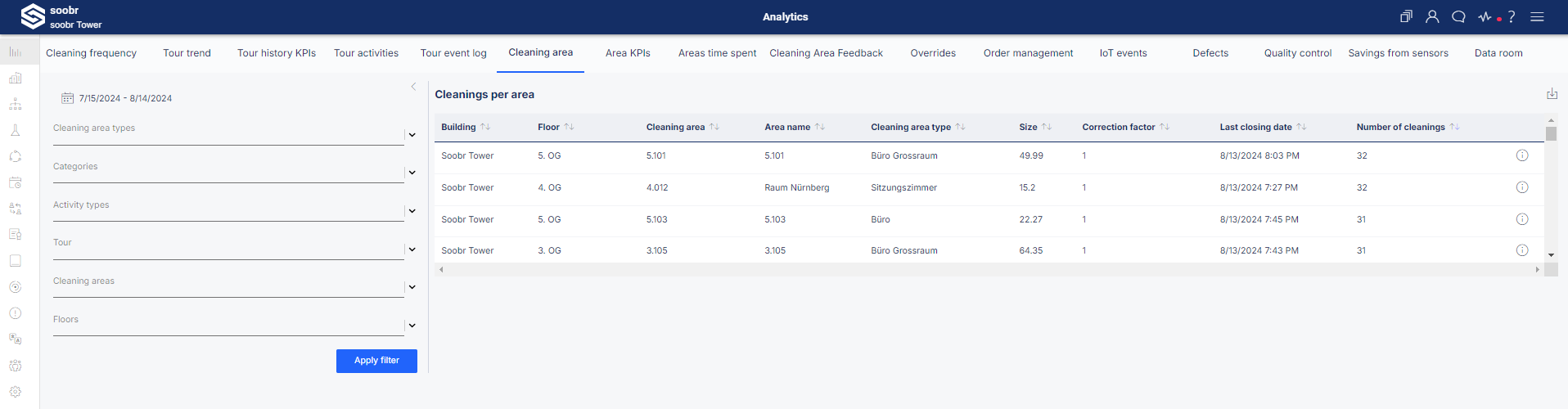Switch to the Area KPIs tab
The width and height of the screenshot is (1568, 409).
tap(628, 53)
